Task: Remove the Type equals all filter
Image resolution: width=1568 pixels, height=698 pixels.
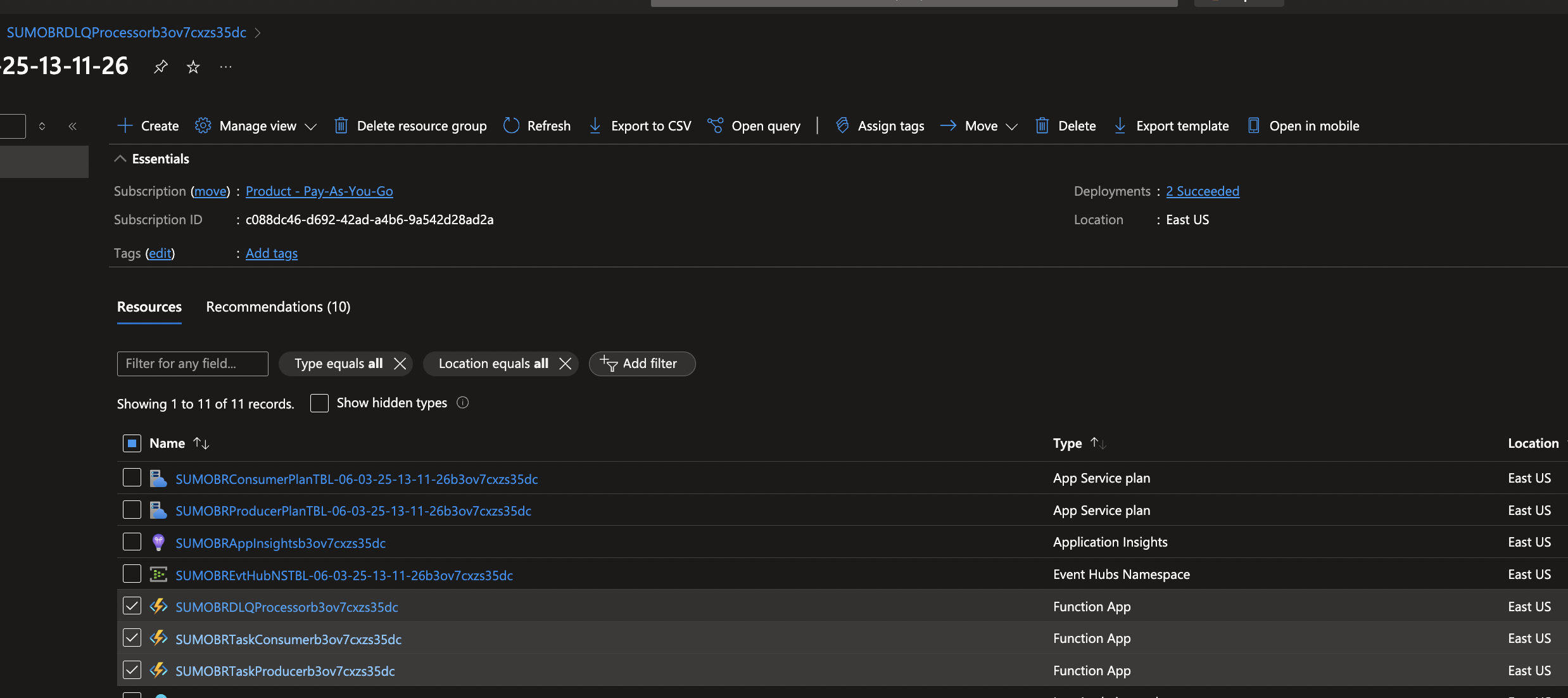Action: point(400,364)
